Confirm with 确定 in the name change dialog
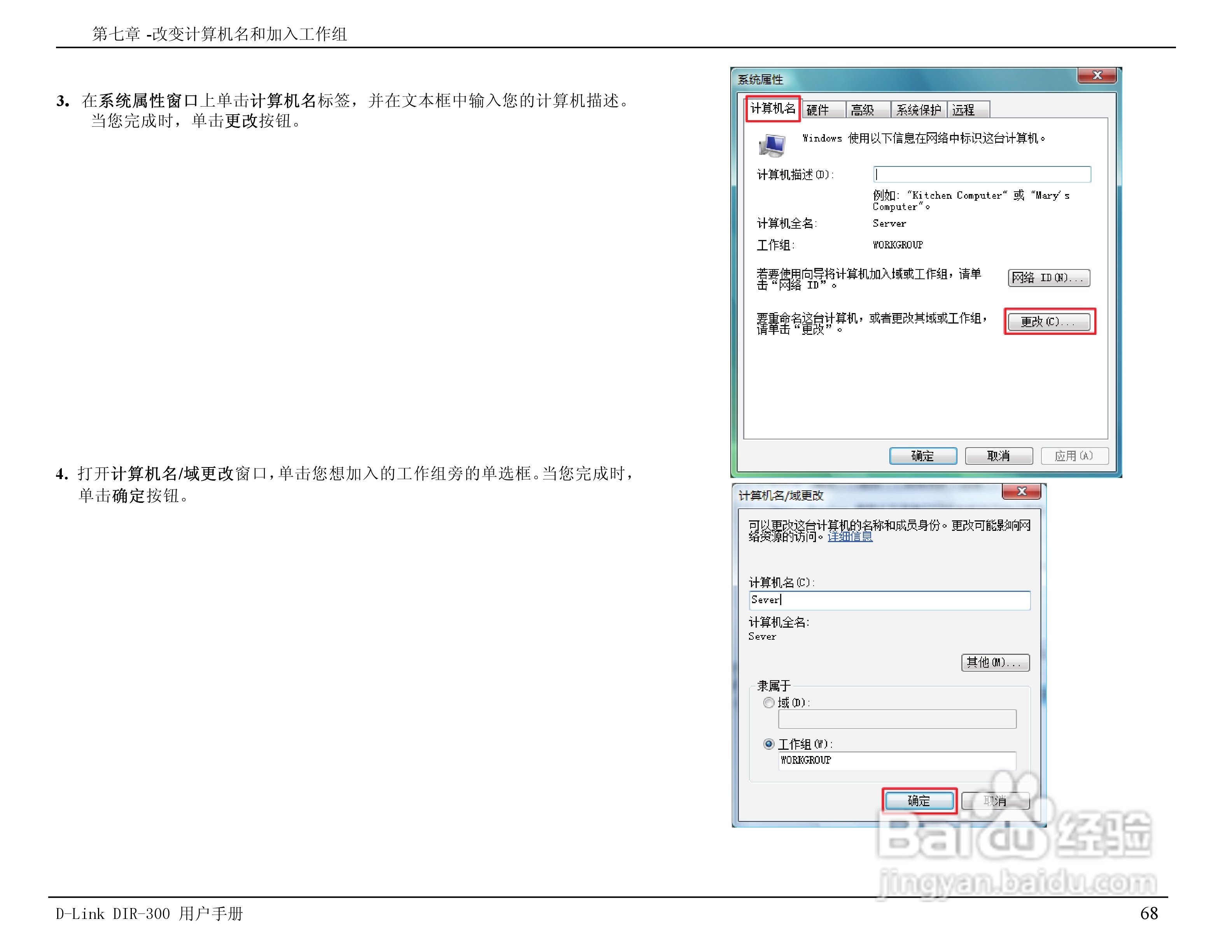1232x952 pixels. pyautogui.click(x=919, y=800)
